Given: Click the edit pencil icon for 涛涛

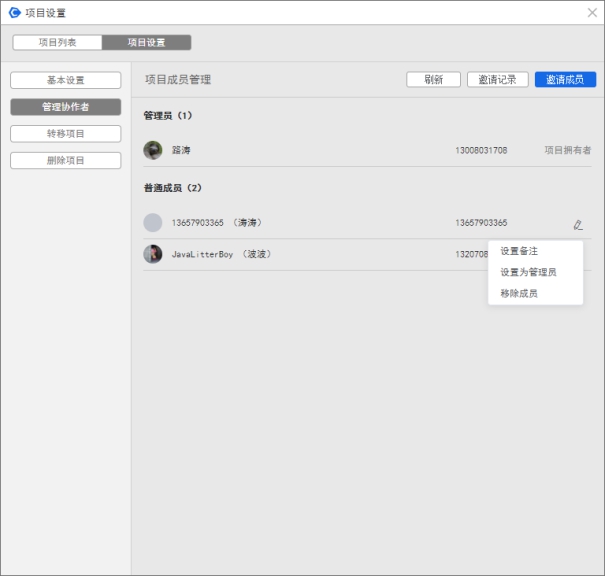Looking at the screenshot, I should tap(578, 224).
